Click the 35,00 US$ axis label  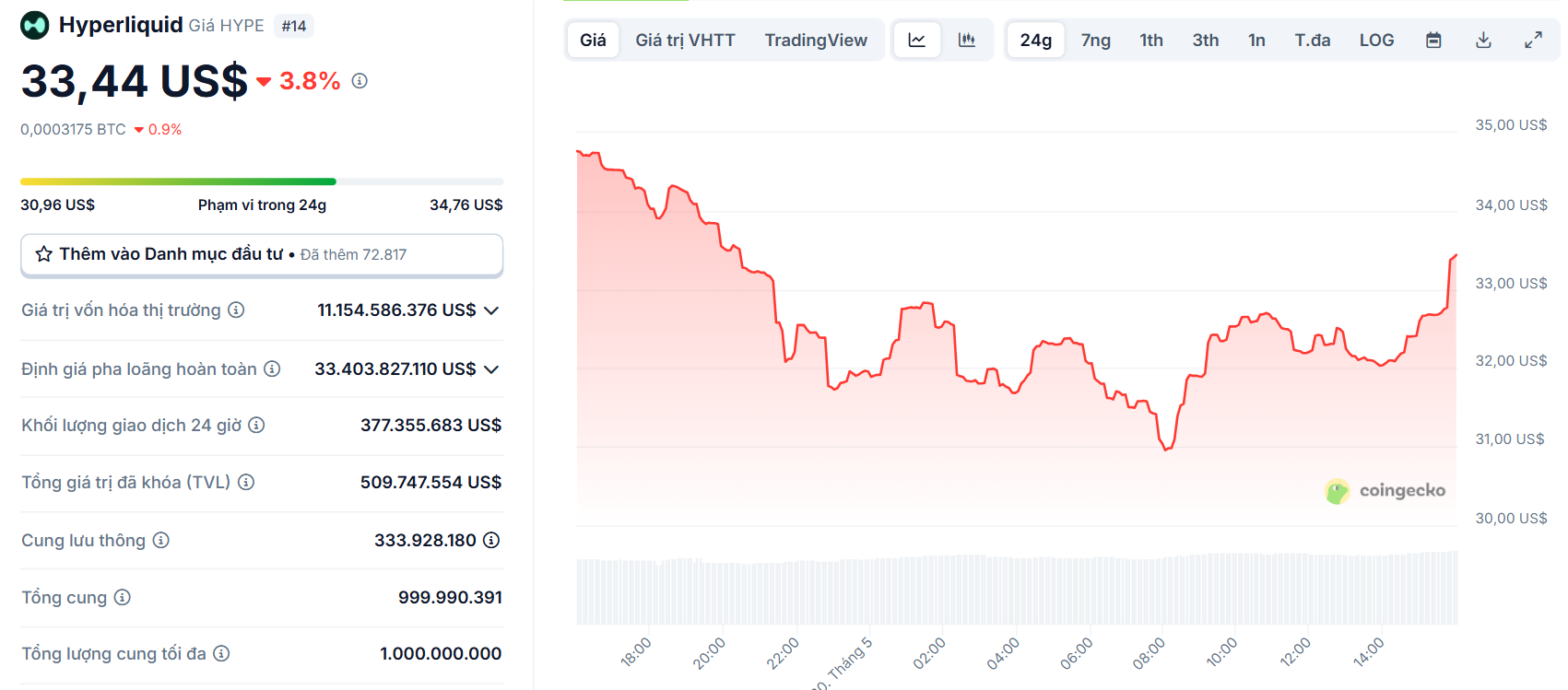click(1511, 124)
